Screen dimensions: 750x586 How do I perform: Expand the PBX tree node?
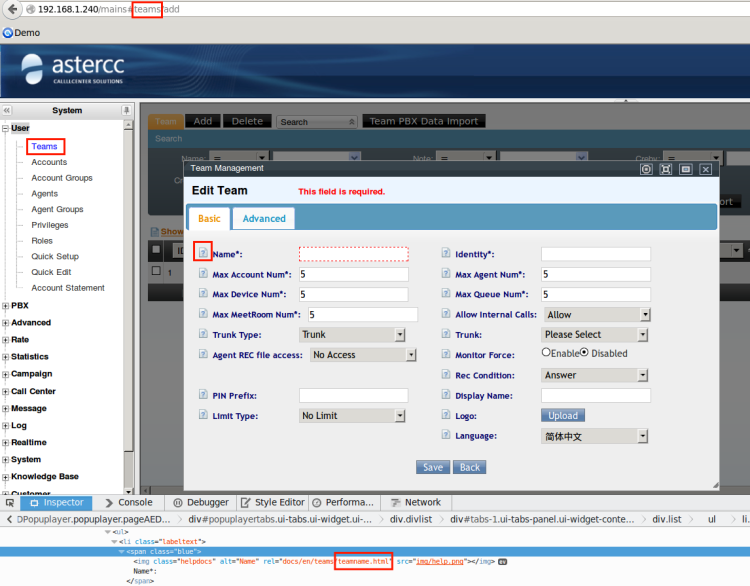pos(6,305)
